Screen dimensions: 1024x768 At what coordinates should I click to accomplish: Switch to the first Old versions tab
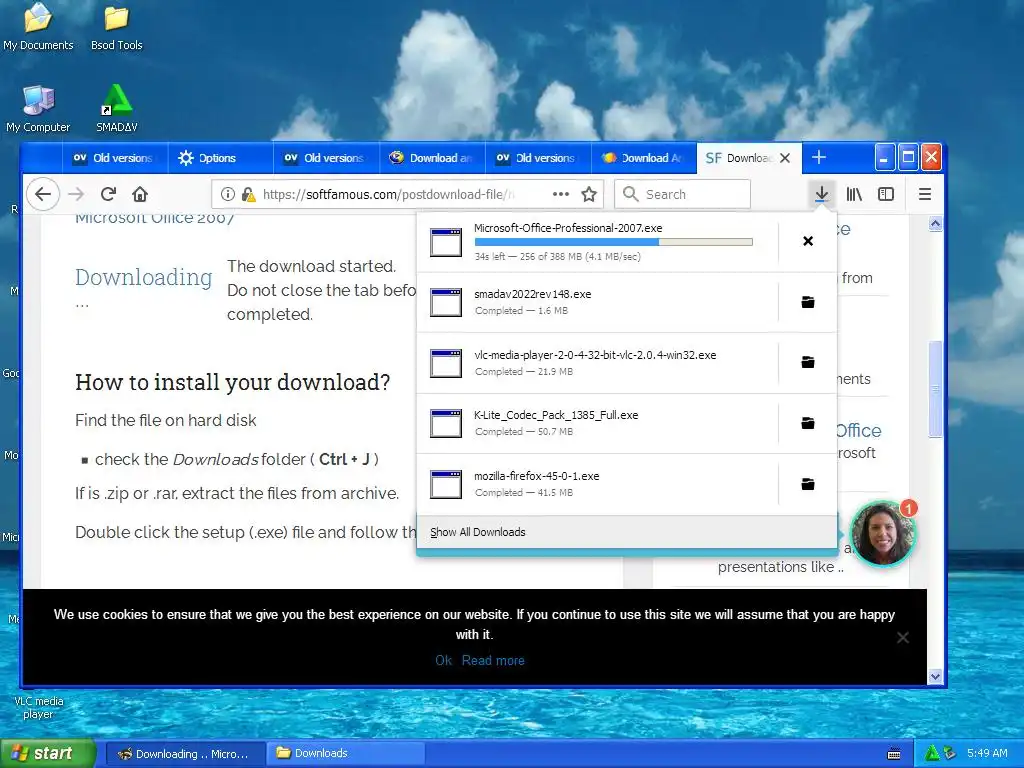[114, 158]
